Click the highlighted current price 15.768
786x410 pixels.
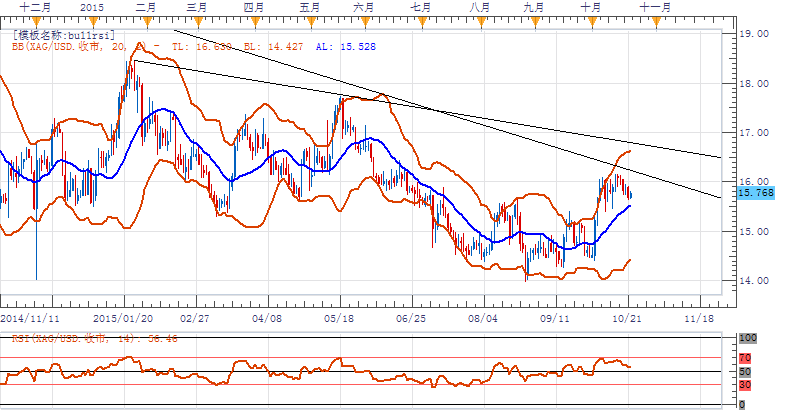756,193
